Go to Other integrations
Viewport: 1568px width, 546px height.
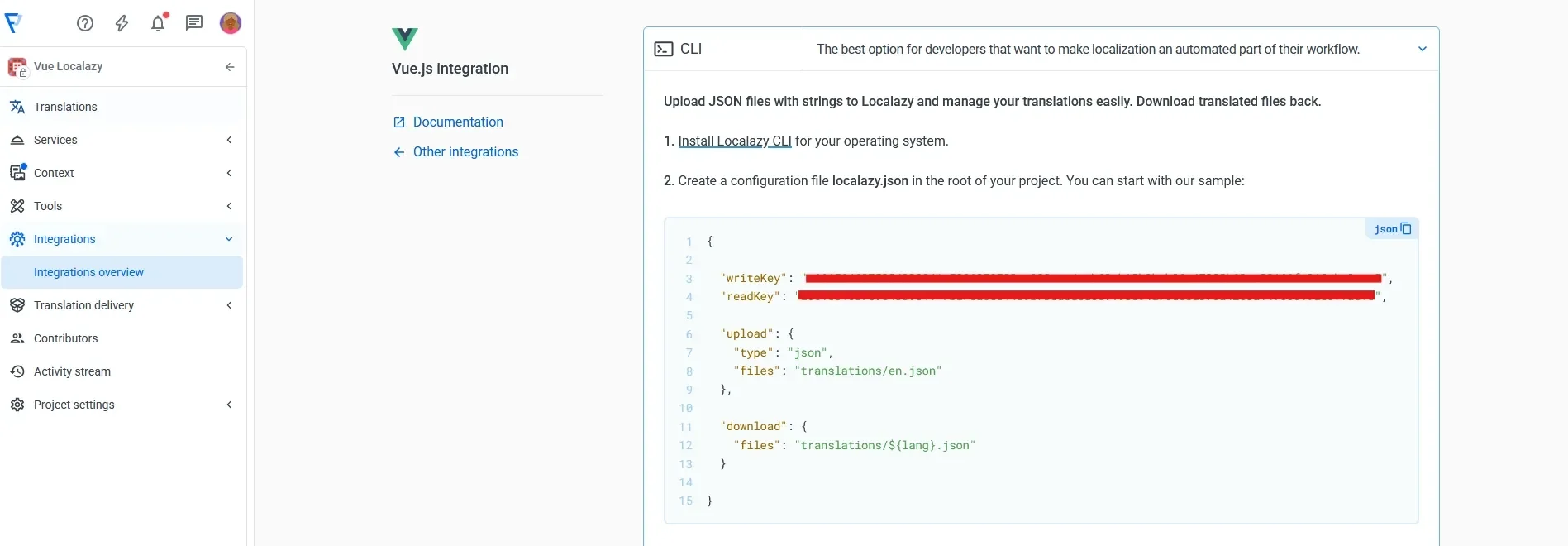[465, 152]
